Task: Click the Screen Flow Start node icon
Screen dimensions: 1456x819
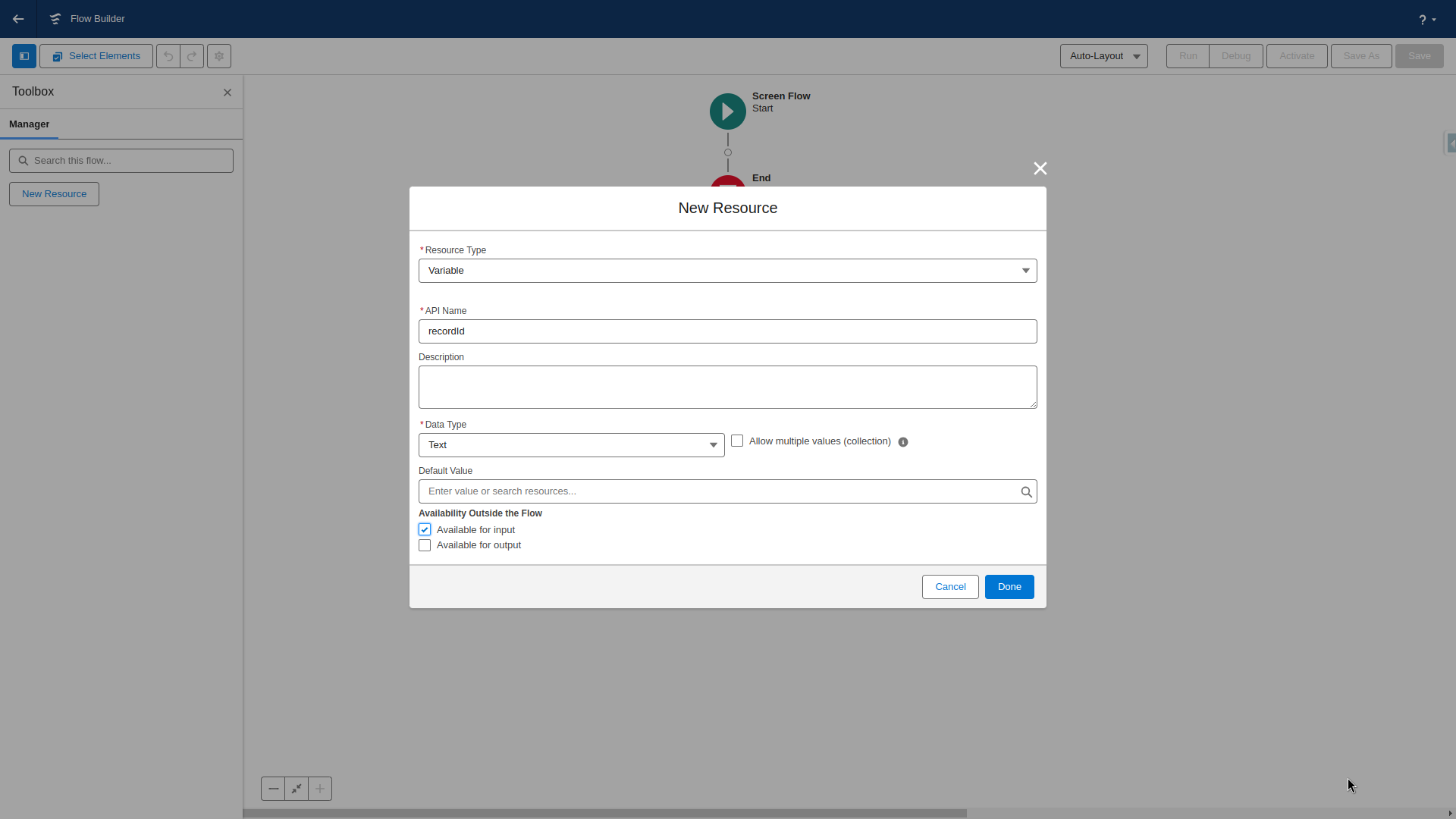Action: (x=726, y=111)
